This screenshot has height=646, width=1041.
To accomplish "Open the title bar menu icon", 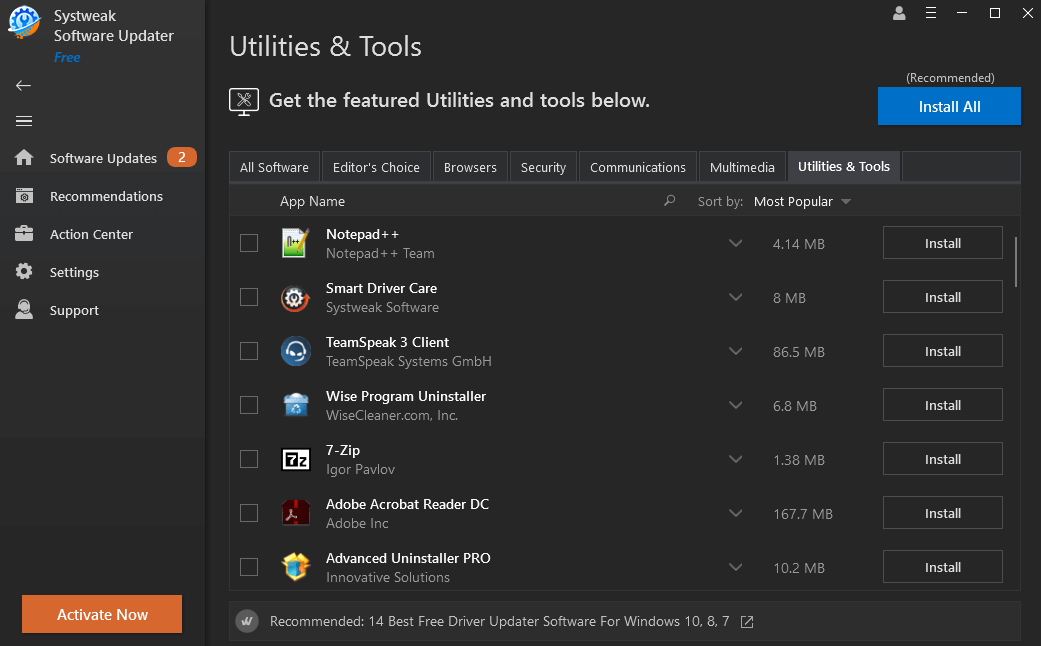I will [931, 13].
